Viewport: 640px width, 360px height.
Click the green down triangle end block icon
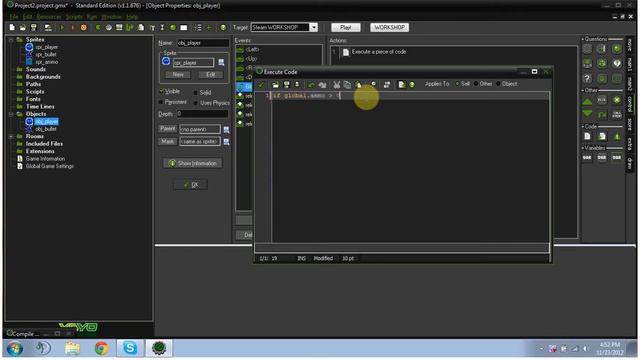(587, 114)
